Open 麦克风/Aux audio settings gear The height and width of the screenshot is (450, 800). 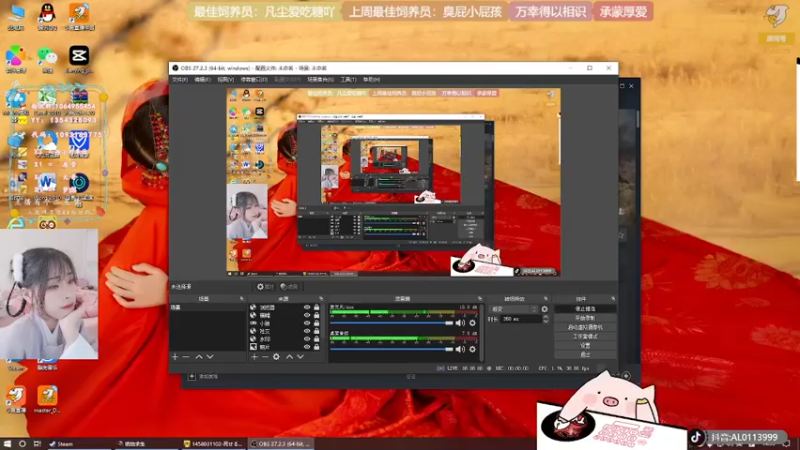pyautogui.click(x=472, y=323)
